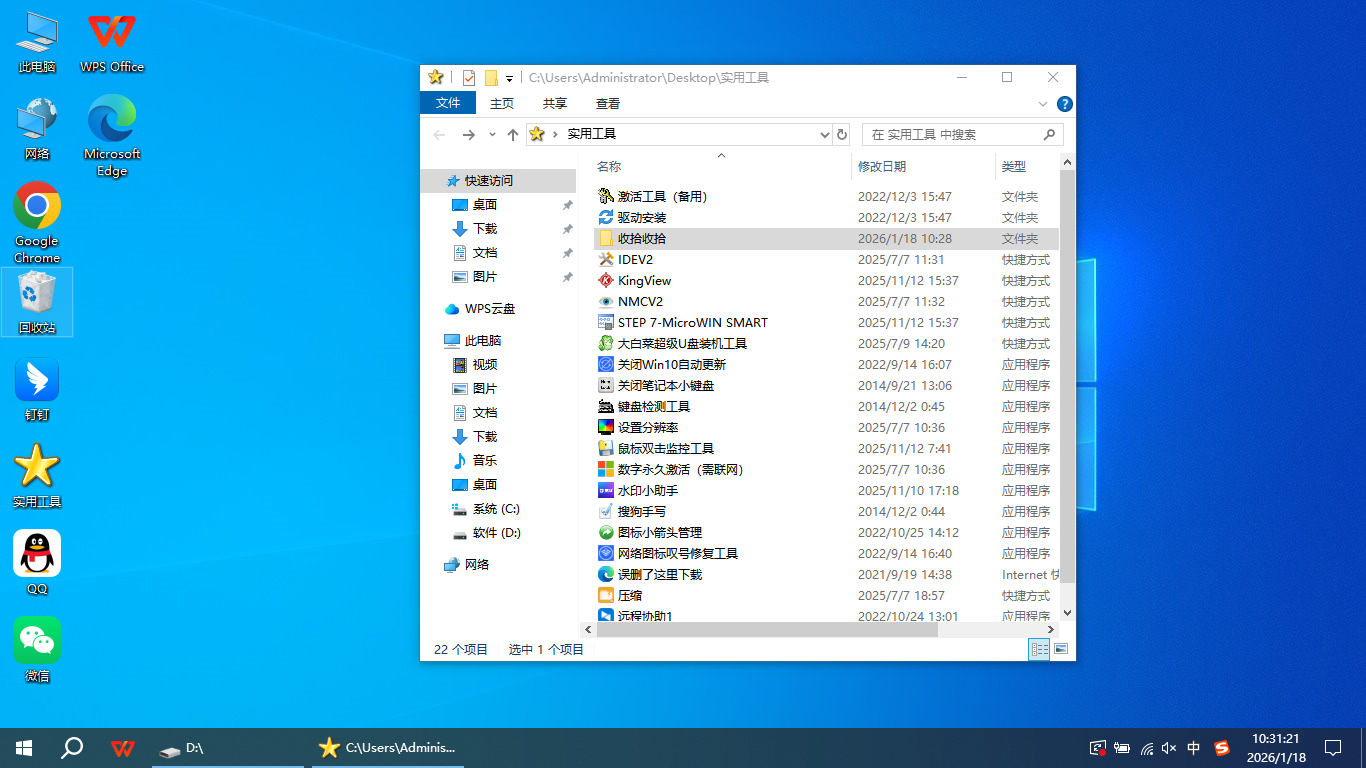The image size is (1366, 768).
Task: Switch to the 查看 ribbon tab
Action: 607,103
